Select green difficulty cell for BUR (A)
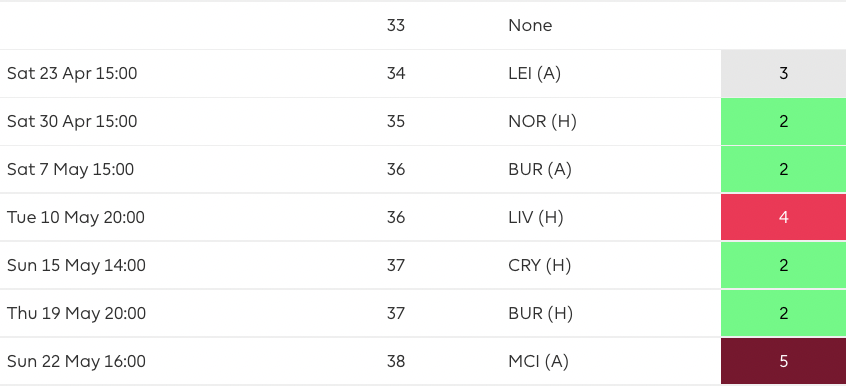 783,170
